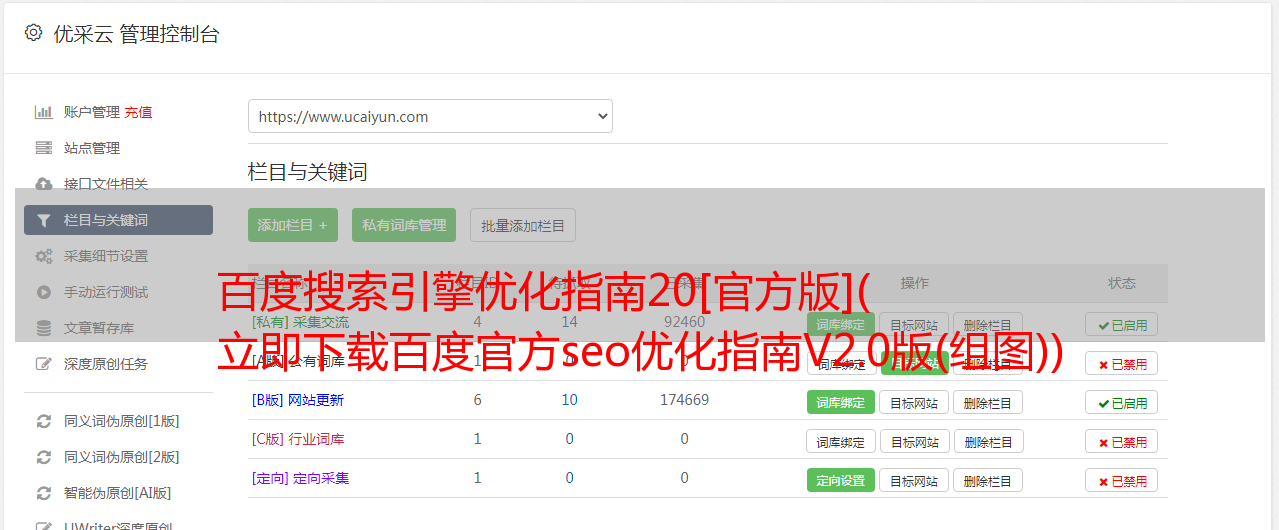Click the cloud upload icon beside 接口文件相关
The height and width of the screenshot is (530, 1279).
tap(44, 184)
